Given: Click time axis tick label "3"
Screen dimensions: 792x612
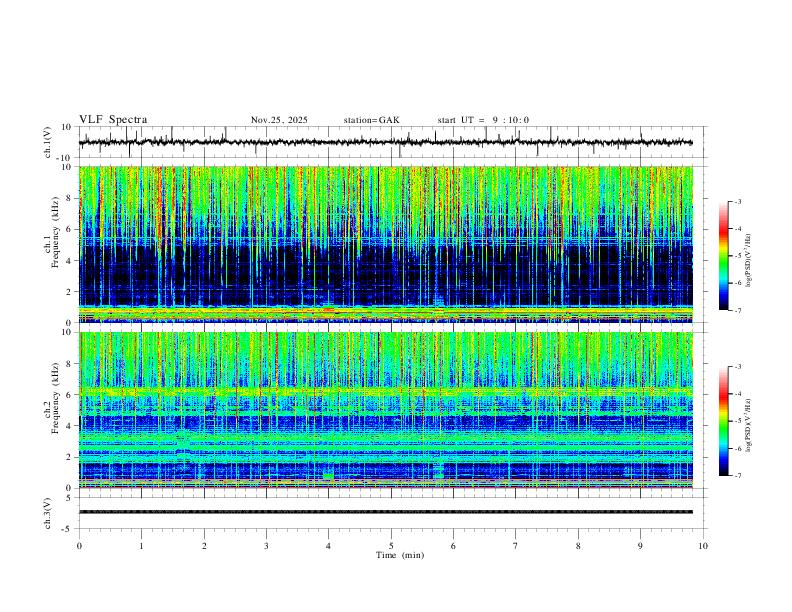Looking at the screenshot, I should tap(266, 546).
